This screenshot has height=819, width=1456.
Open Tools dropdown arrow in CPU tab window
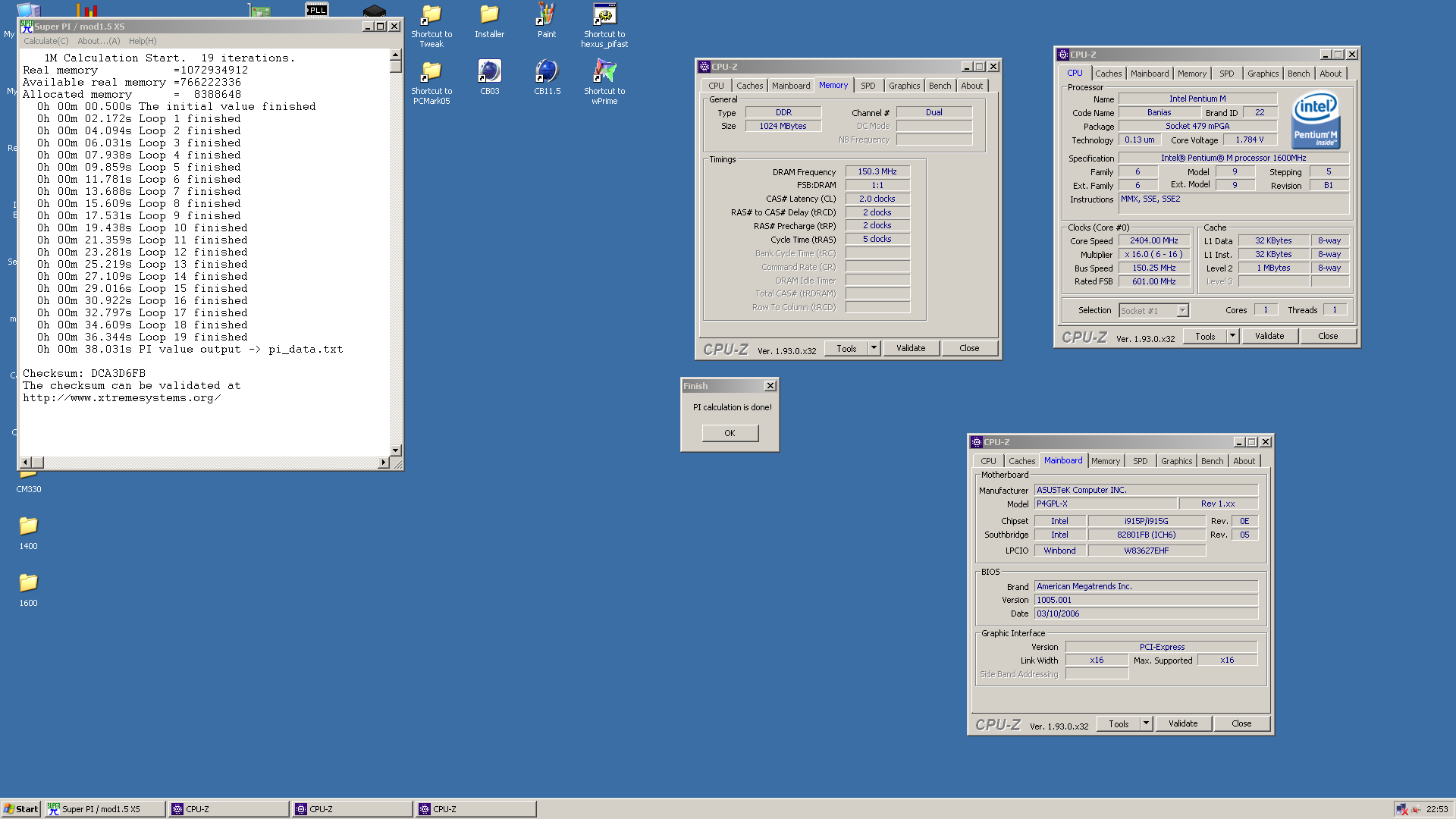(x=1232, y=336)
